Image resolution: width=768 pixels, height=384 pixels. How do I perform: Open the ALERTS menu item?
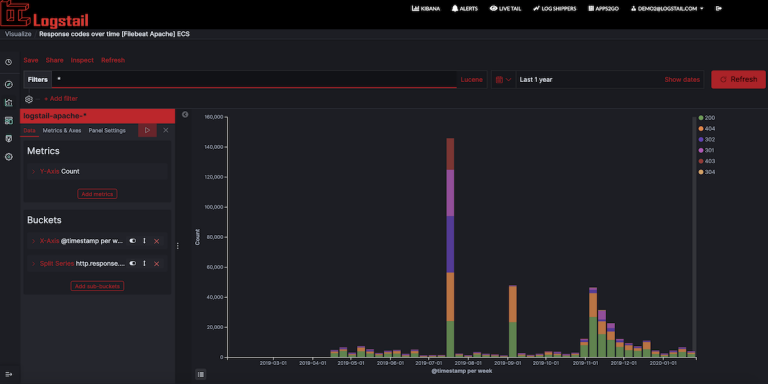465,8
